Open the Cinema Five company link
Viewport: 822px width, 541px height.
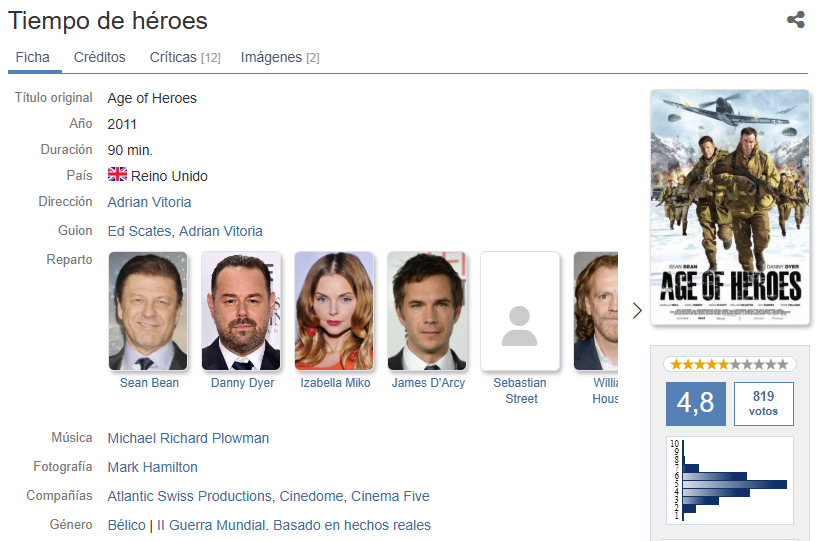coord(390,496)
